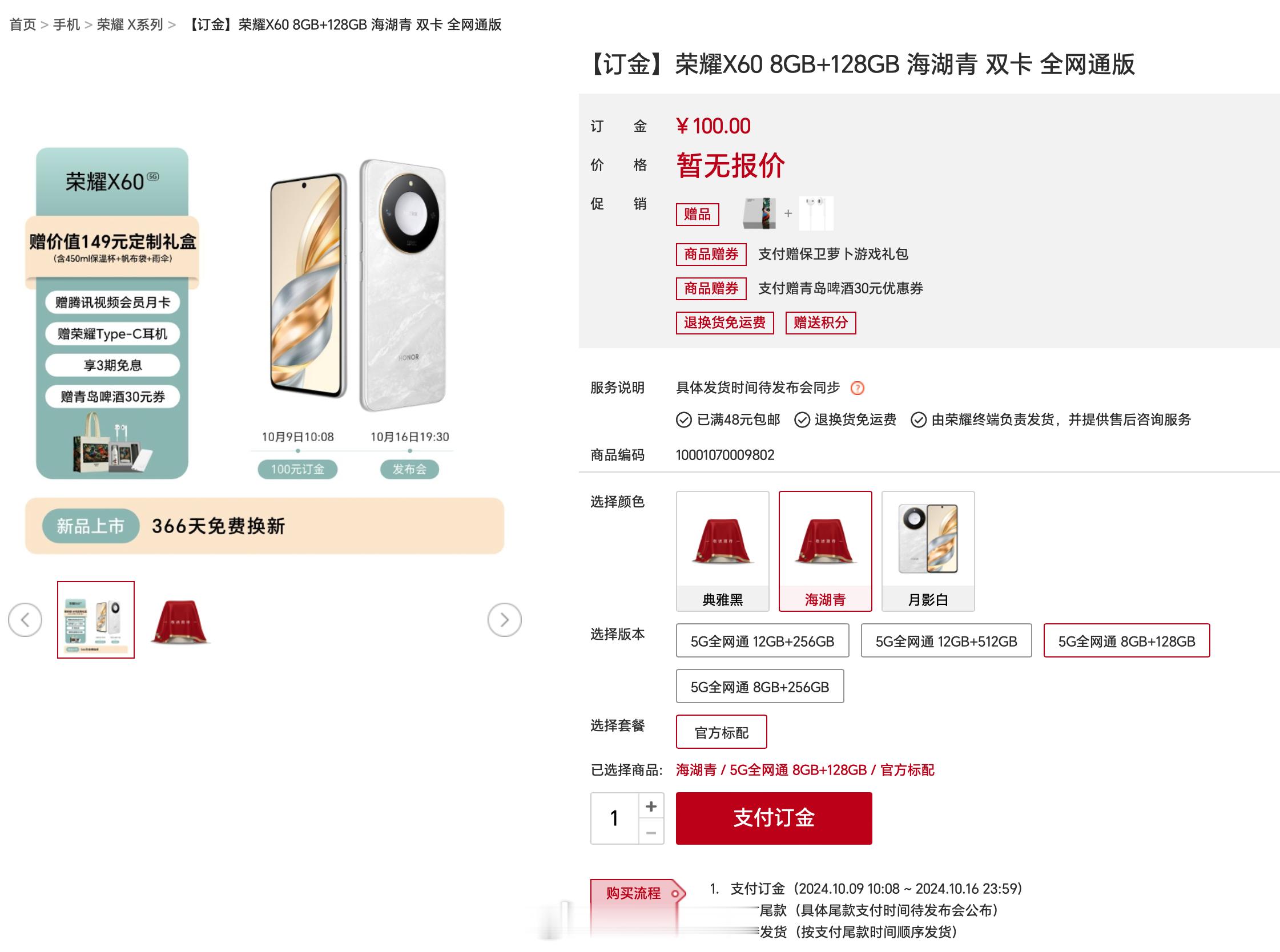
Task: Open the earphones gift image
Action: point(816,213)
